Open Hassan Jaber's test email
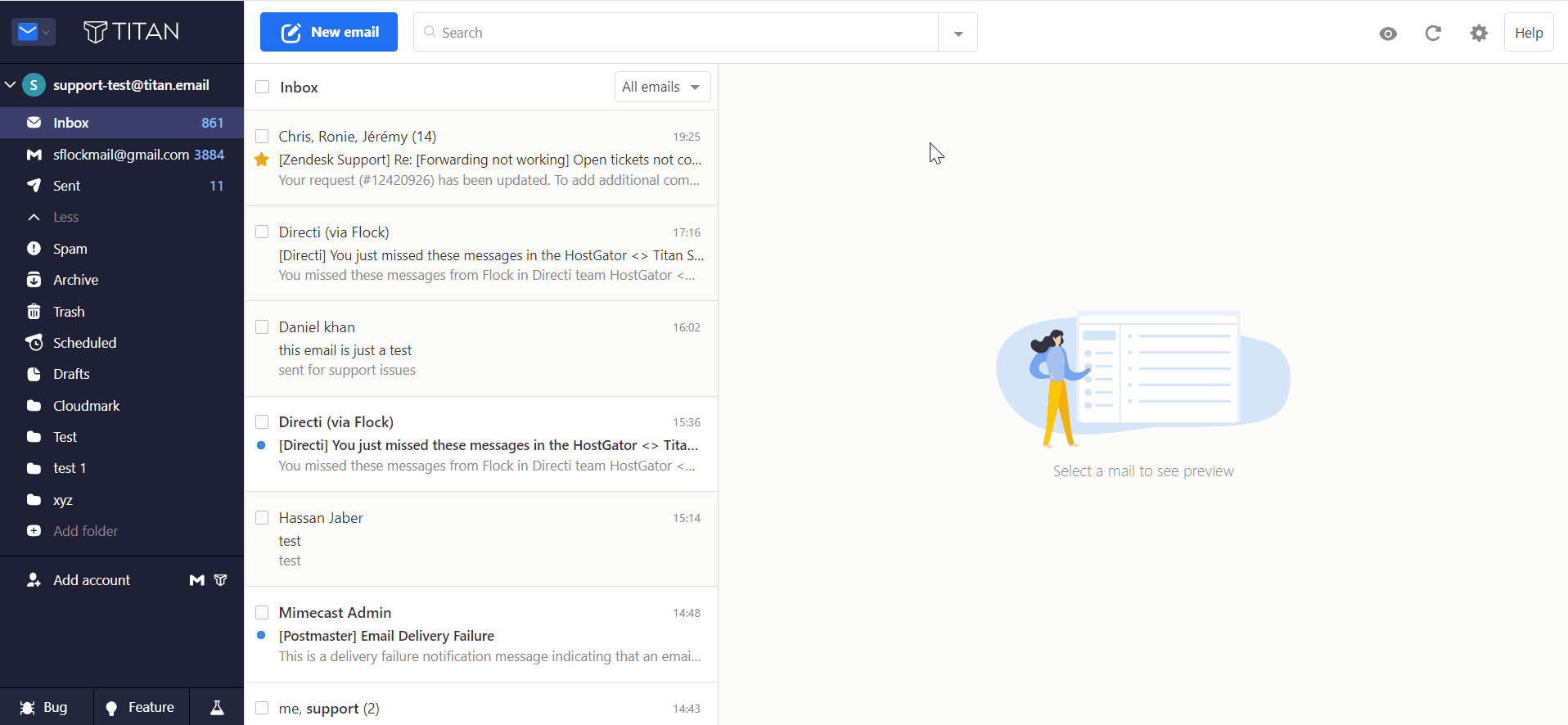The image size is (1568, 725). coord(481,539)
